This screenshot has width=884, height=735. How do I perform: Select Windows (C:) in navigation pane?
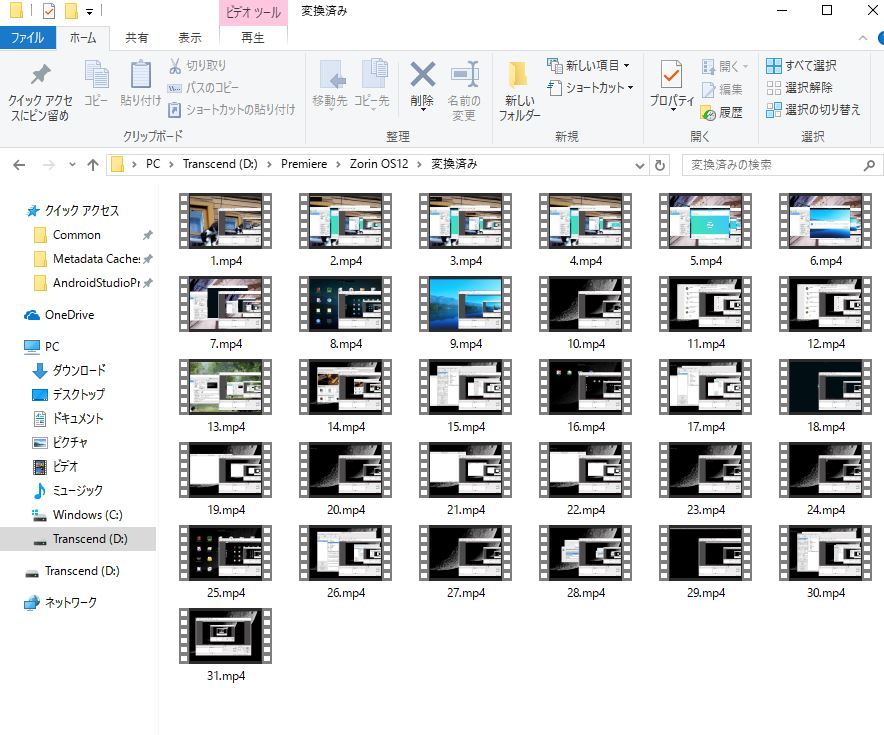88,515
